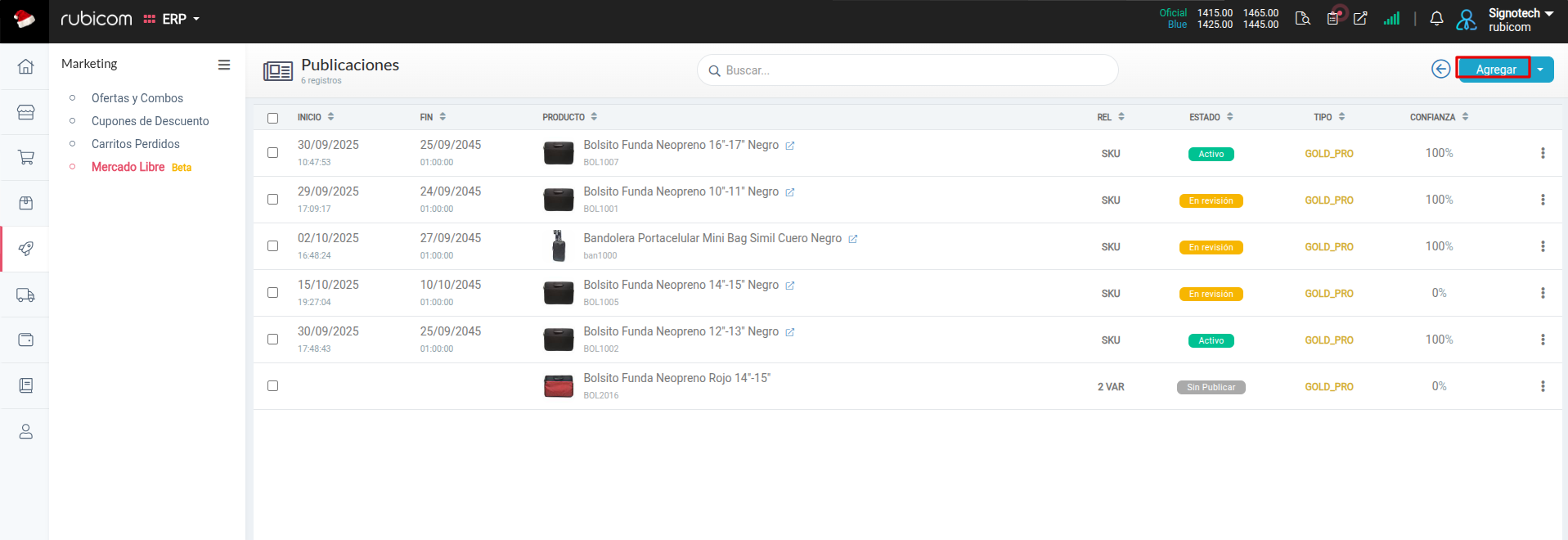Viewport: 1568px width, 540px height.
Task: Open Ofertas y Combos menu item
Action: coord(137,98)
